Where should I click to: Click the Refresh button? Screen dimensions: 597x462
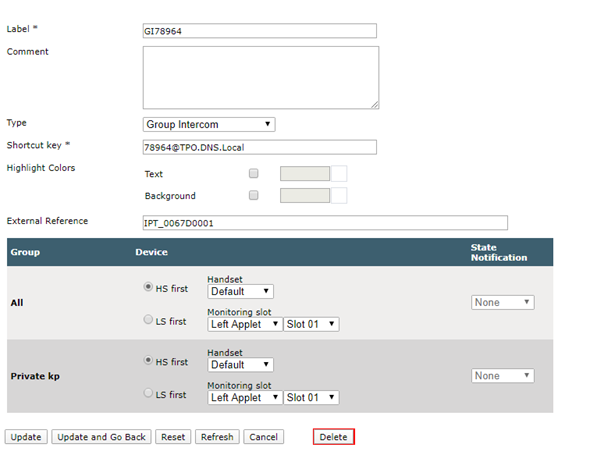(217, 437)
